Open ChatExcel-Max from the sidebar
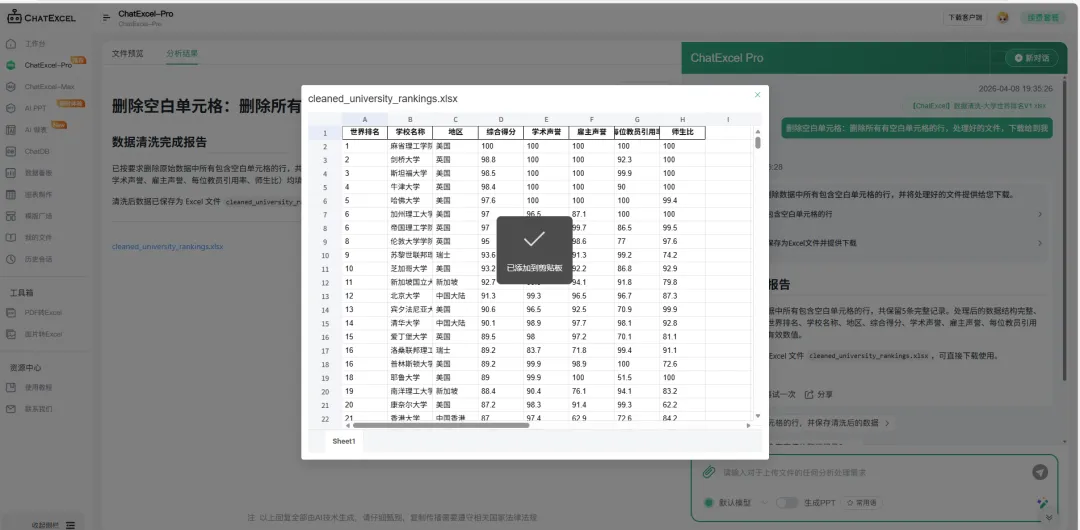Image resolution: width=1080 pixels, height=530 pixels. (x=49, y=87)
